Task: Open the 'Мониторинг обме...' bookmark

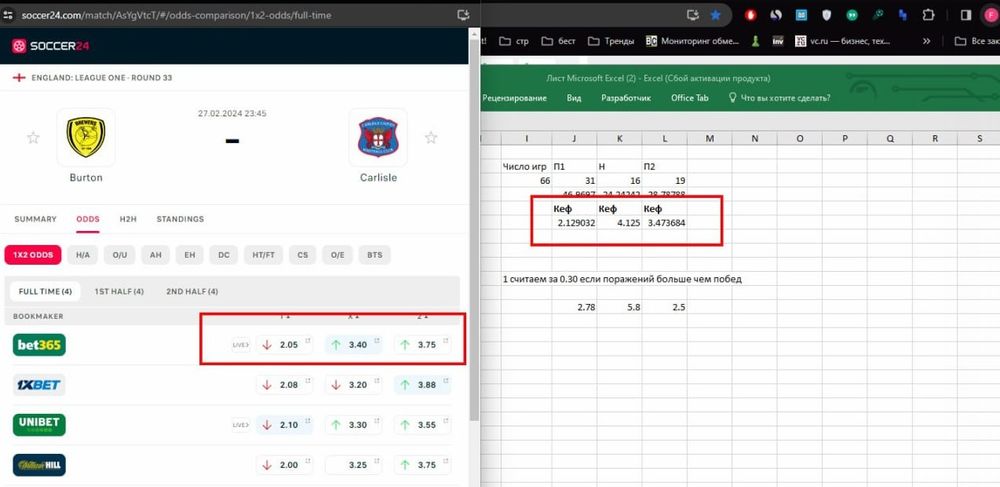Action: (693, 41)
